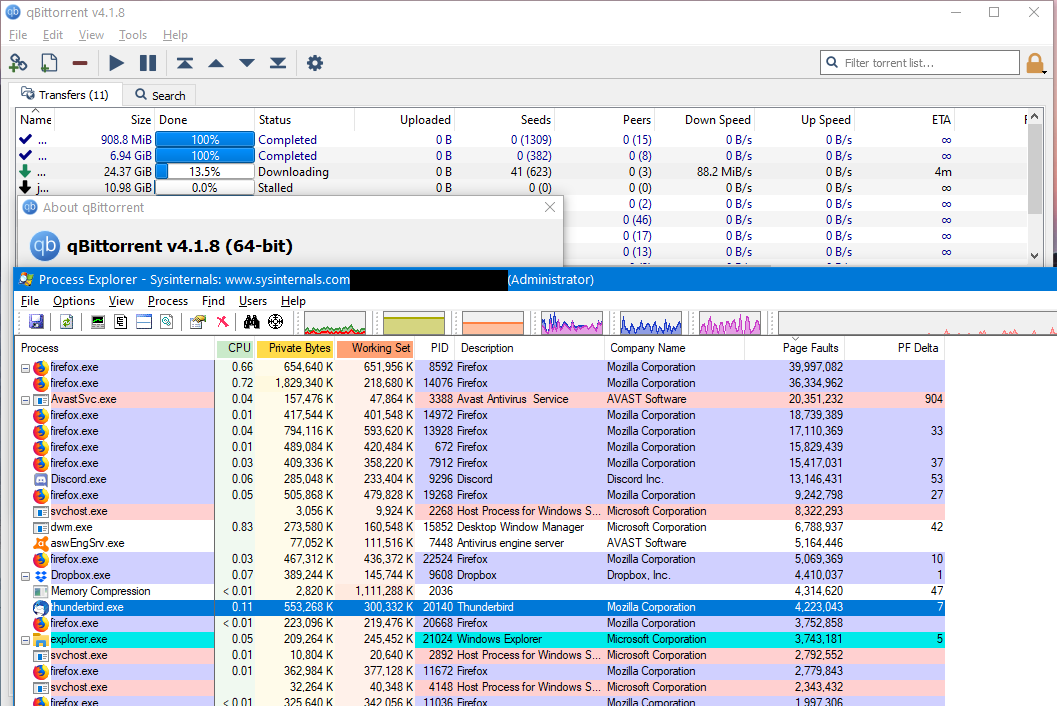
Task: Open System Information toolbar icon in Process Explorer
Action: [98, 322]
